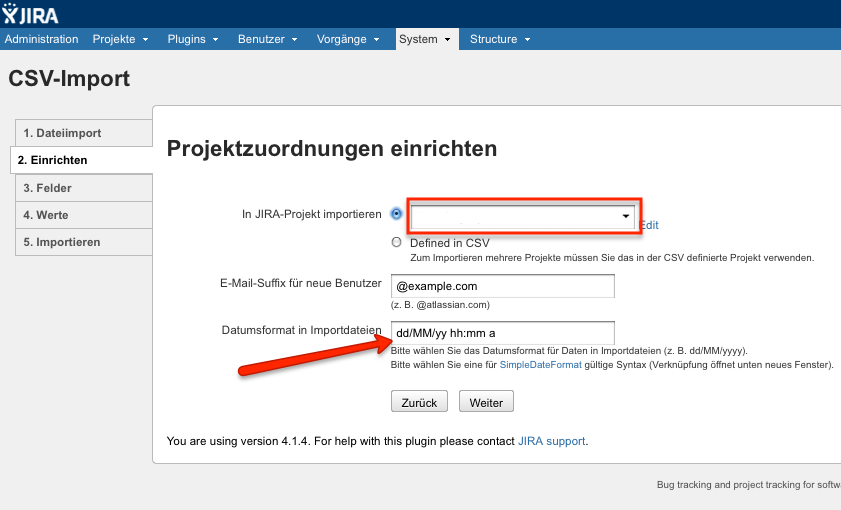Open the Benutzer menu
Viewport: 841px width, 510px height.
pyautogui.click(x=268, y=39)
